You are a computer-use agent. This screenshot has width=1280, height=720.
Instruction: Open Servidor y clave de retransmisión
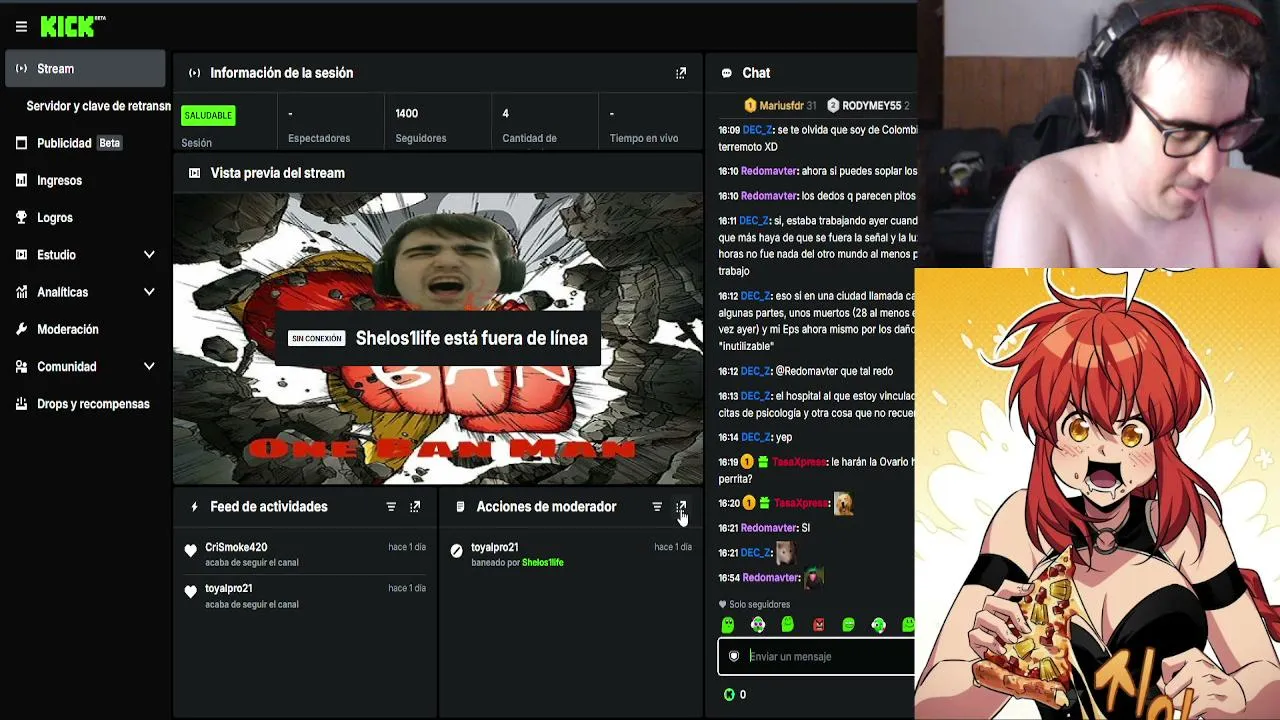tap(98, 106)
